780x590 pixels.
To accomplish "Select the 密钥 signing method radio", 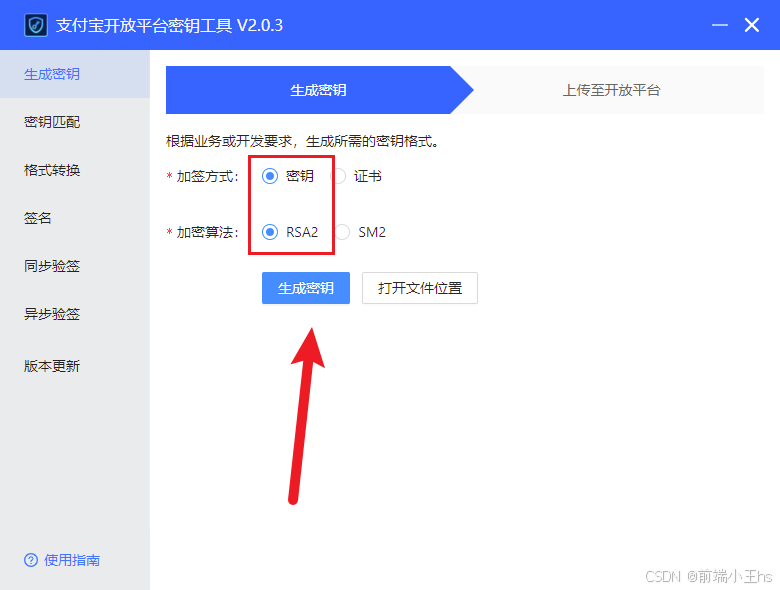I will (270, 176).
